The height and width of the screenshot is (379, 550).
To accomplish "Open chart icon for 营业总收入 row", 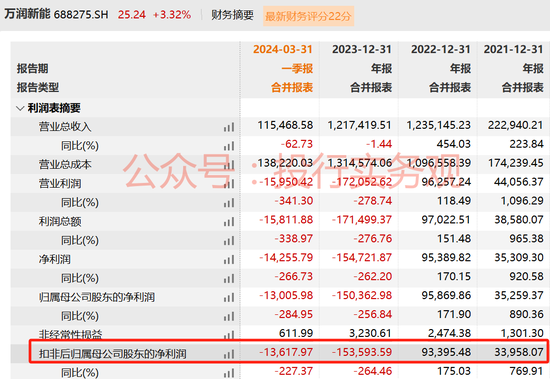I will pos(229,127).
